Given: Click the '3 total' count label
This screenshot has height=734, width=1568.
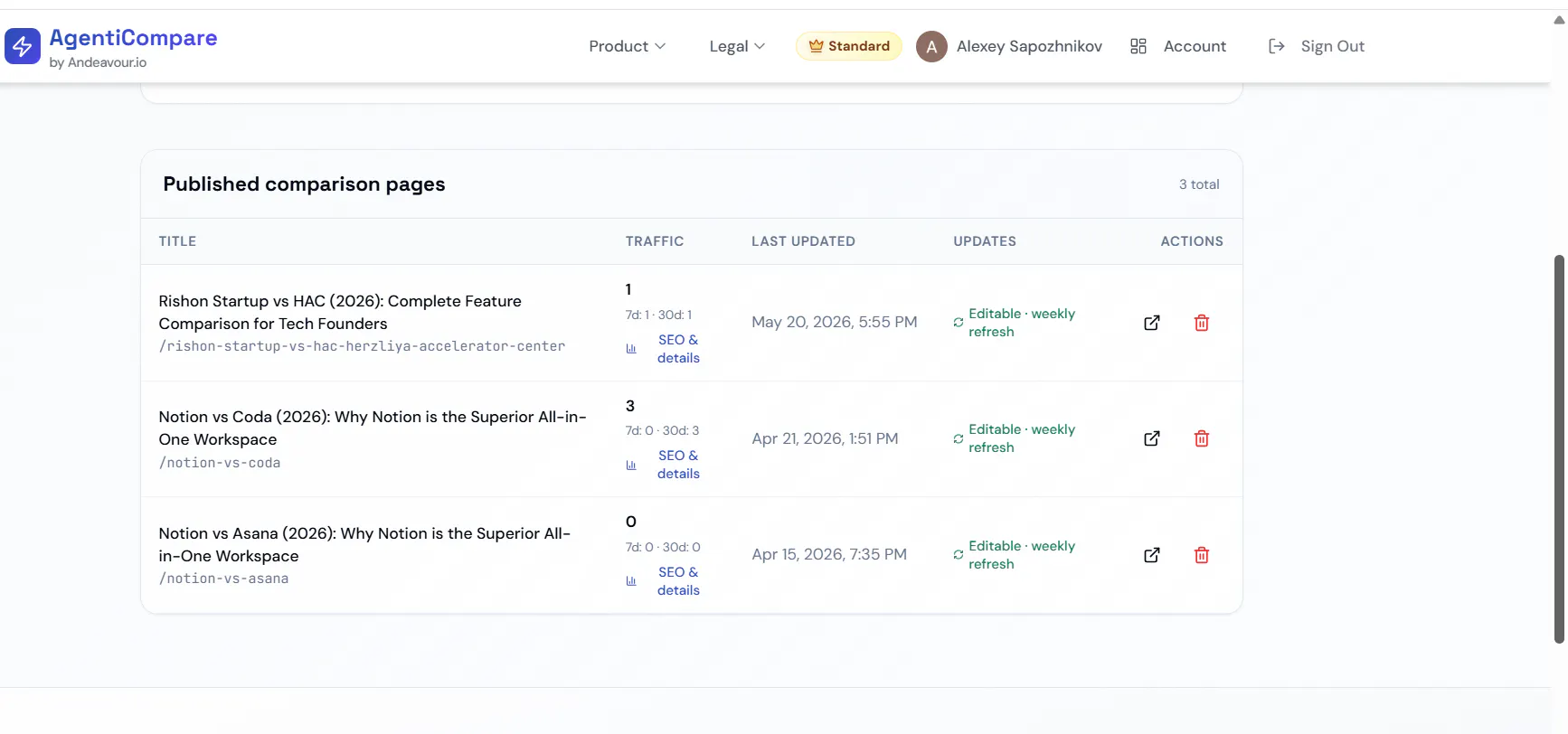Looking at the screenshot, I should coord(1199,184).
